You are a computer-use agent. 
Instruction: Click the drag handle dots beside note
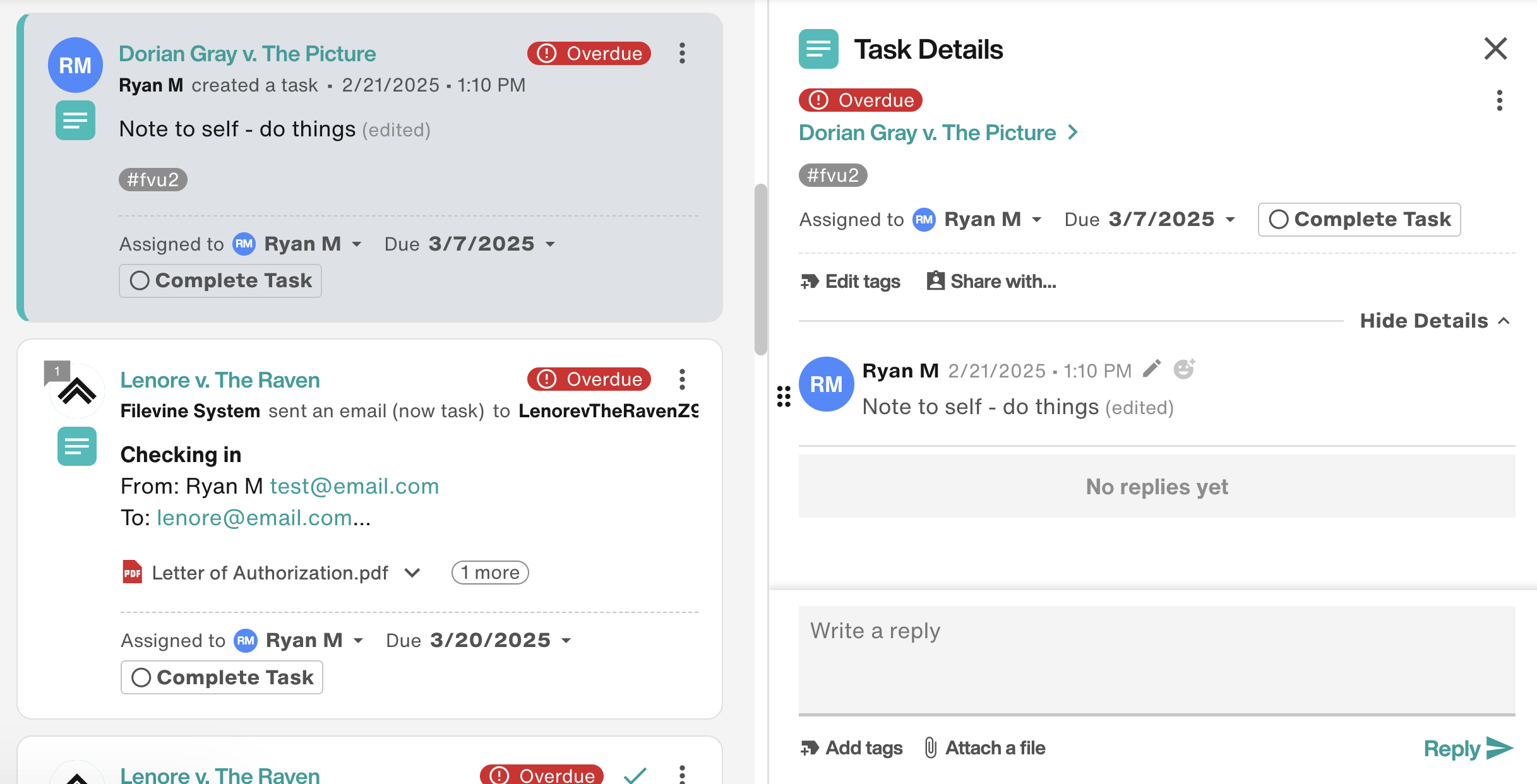pyautogui.click(x=784, y=396)
